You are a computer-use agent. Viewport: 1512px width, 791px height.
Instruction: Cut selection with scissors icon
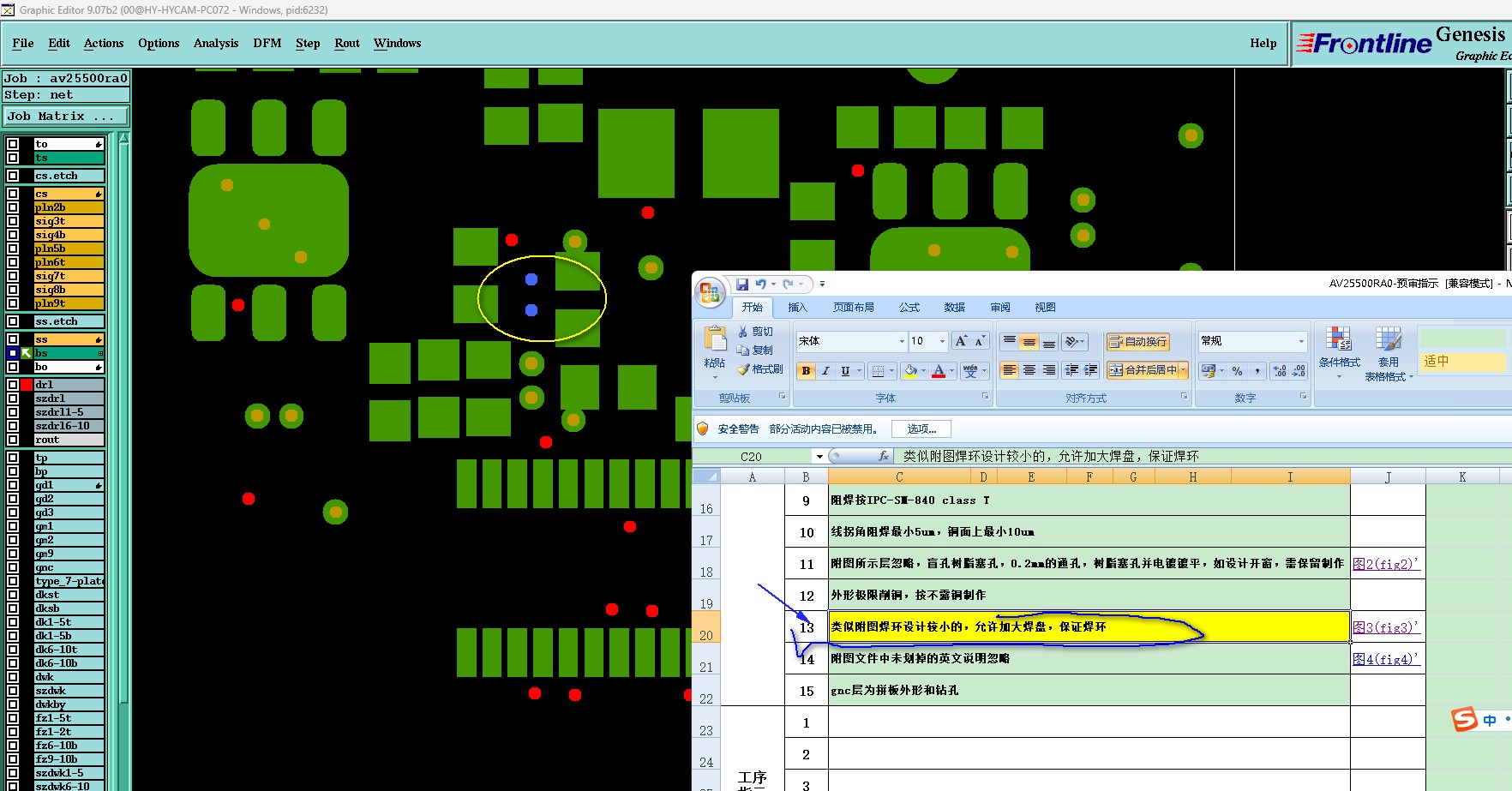[743, 332]
